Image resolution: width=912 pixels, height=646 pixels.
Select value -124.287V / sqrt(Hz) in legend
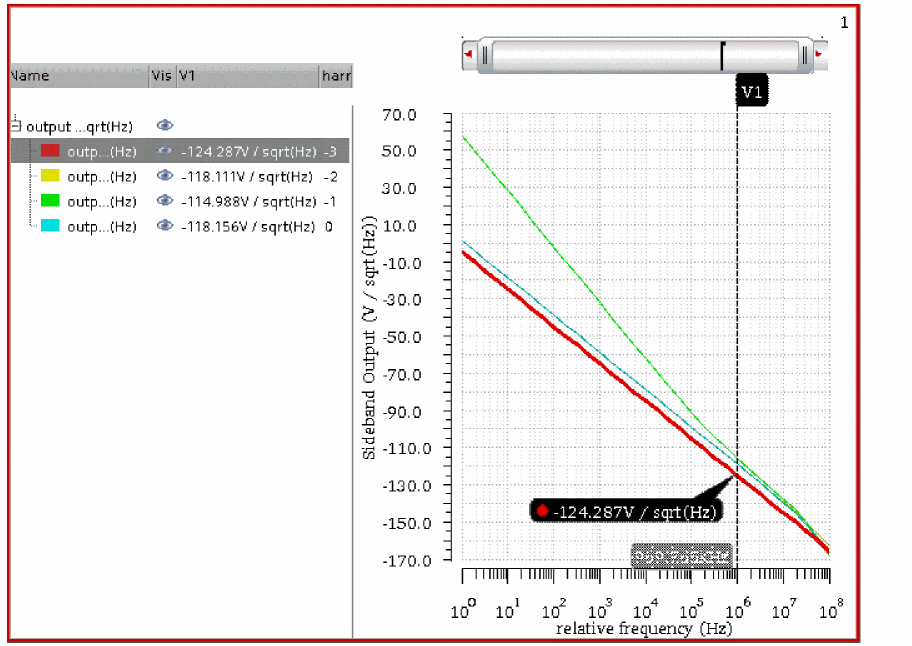point(249,152)
